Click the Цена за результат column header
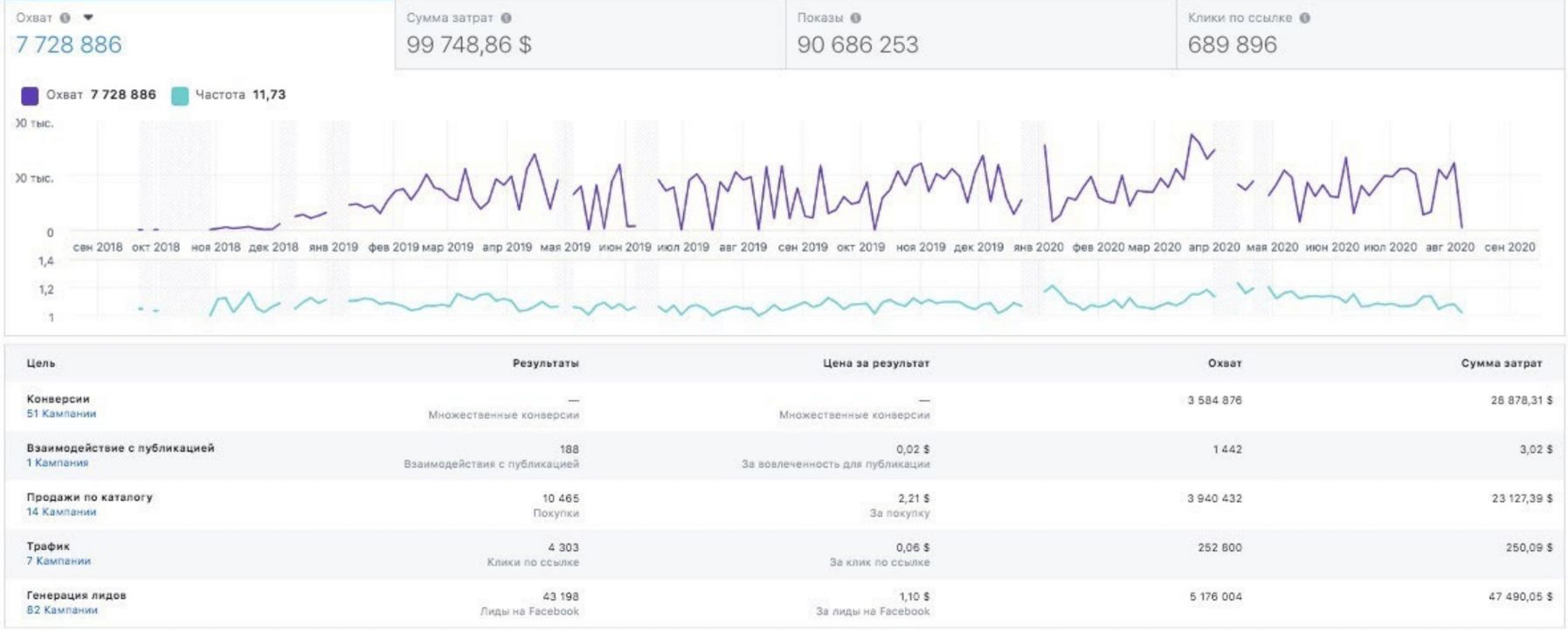The image size is (1568, 632). tap(876, 363)
